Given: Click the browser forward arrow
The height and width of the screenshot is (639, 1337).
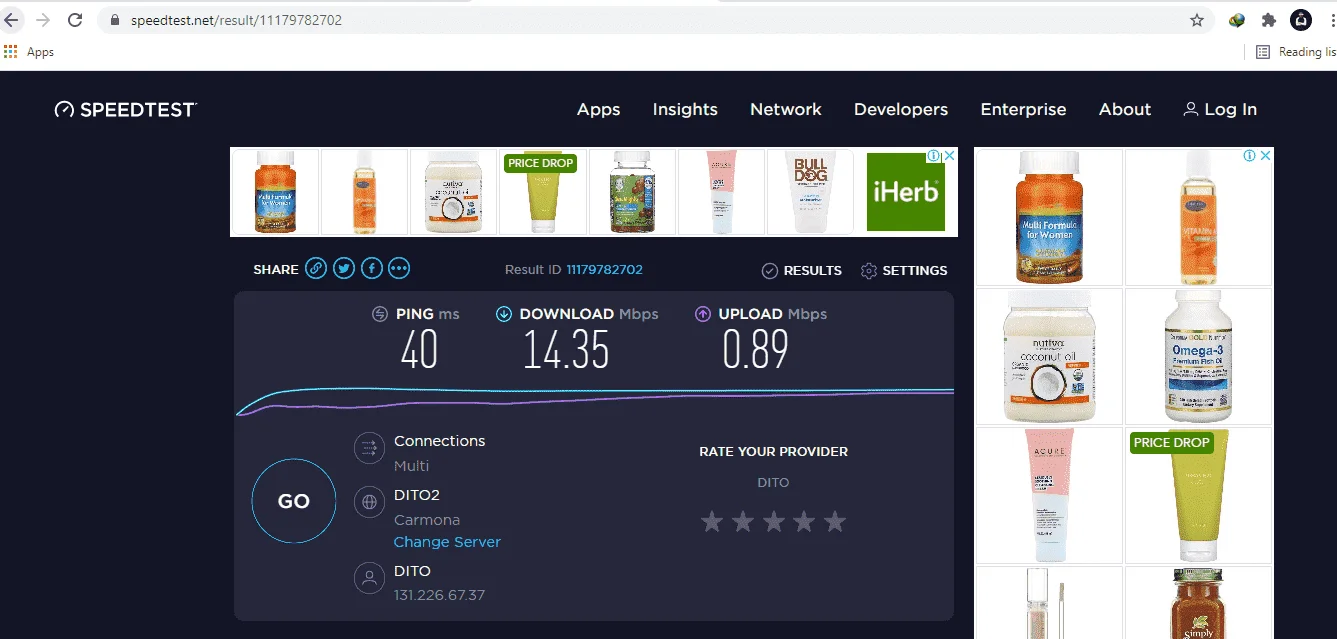Looking at the screenshot, I should [x=43, y=20].
